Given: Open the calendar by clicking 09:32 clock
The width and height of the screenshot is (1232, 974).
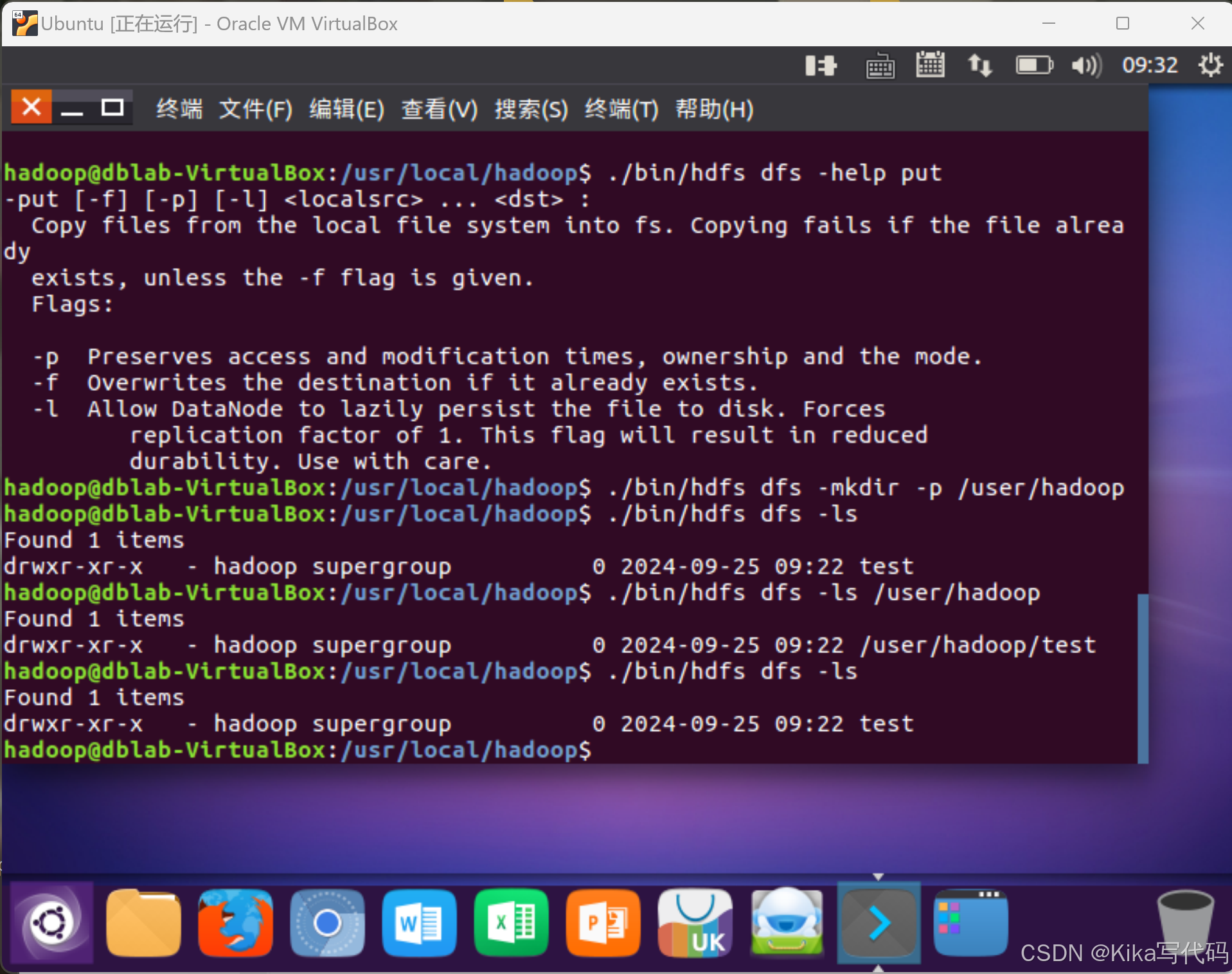Looking at the screenshot, I should (x=1150, y=65).
